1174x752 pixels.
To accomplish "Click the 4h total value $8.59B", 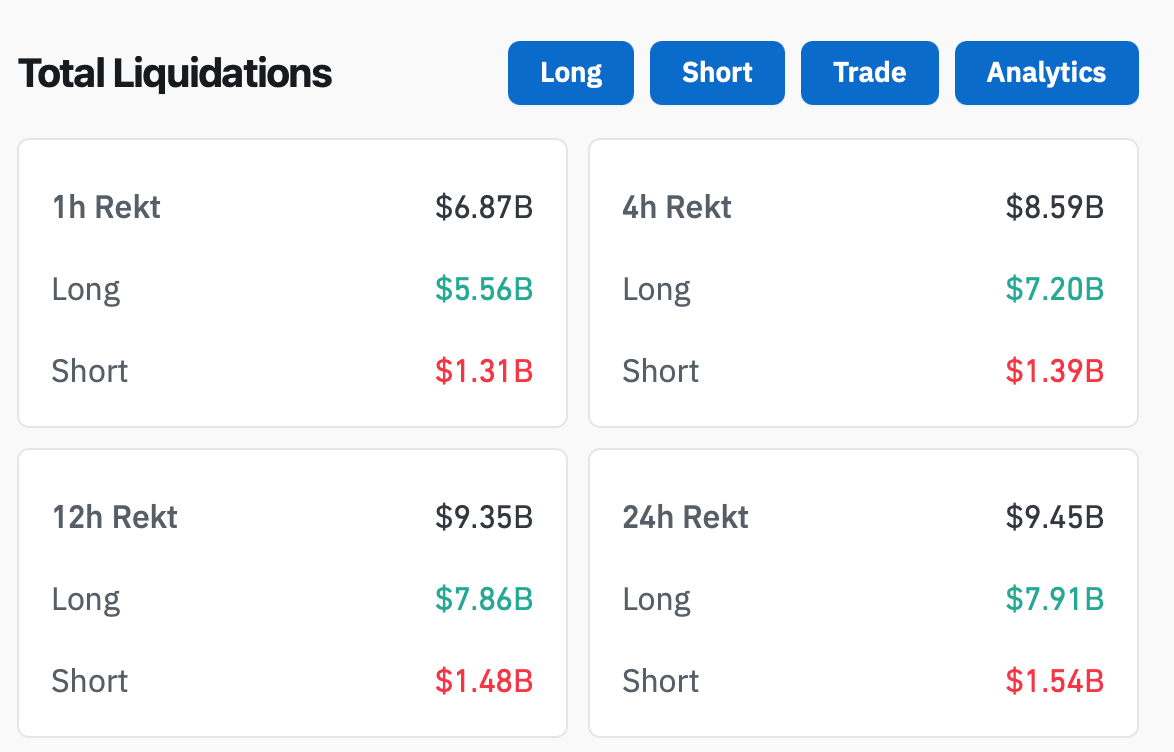I will (x=1055, y=207).
